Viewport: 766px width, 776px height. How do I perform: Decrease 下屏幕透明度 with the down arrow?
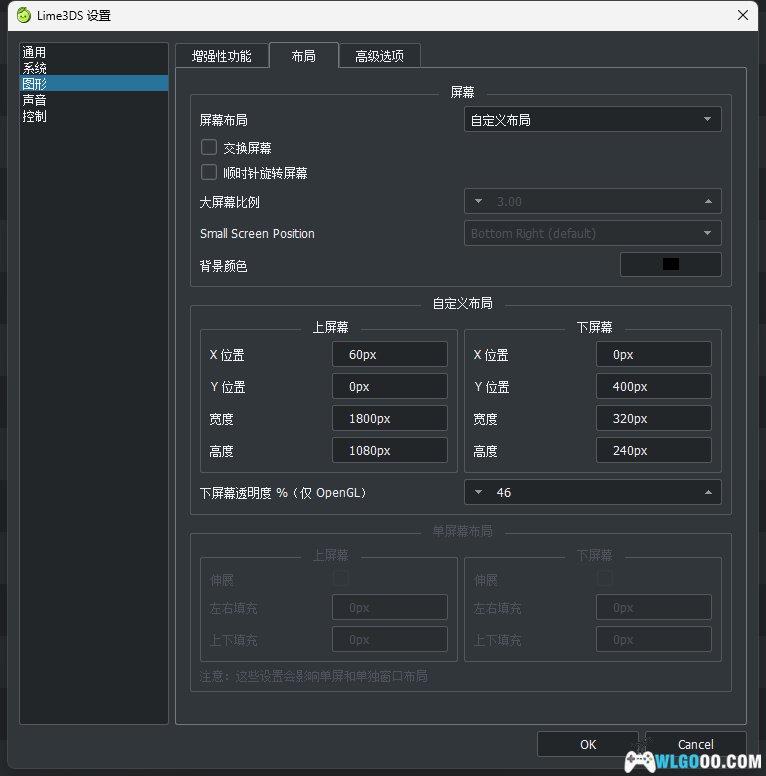click(x=478, y=492)
